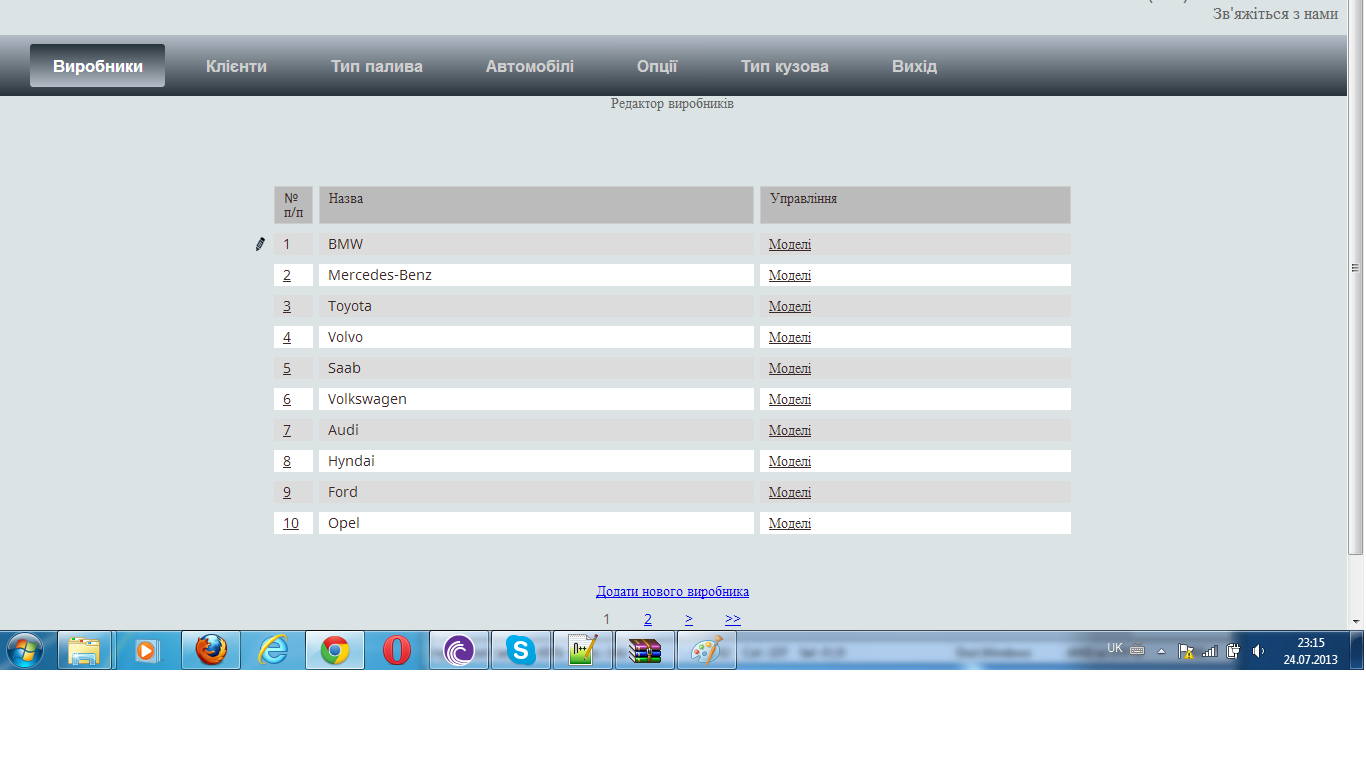The width and height of the screenshot is (1366, 768).
Task: Open Моделі link for Opel
Action: click(790, 523)
